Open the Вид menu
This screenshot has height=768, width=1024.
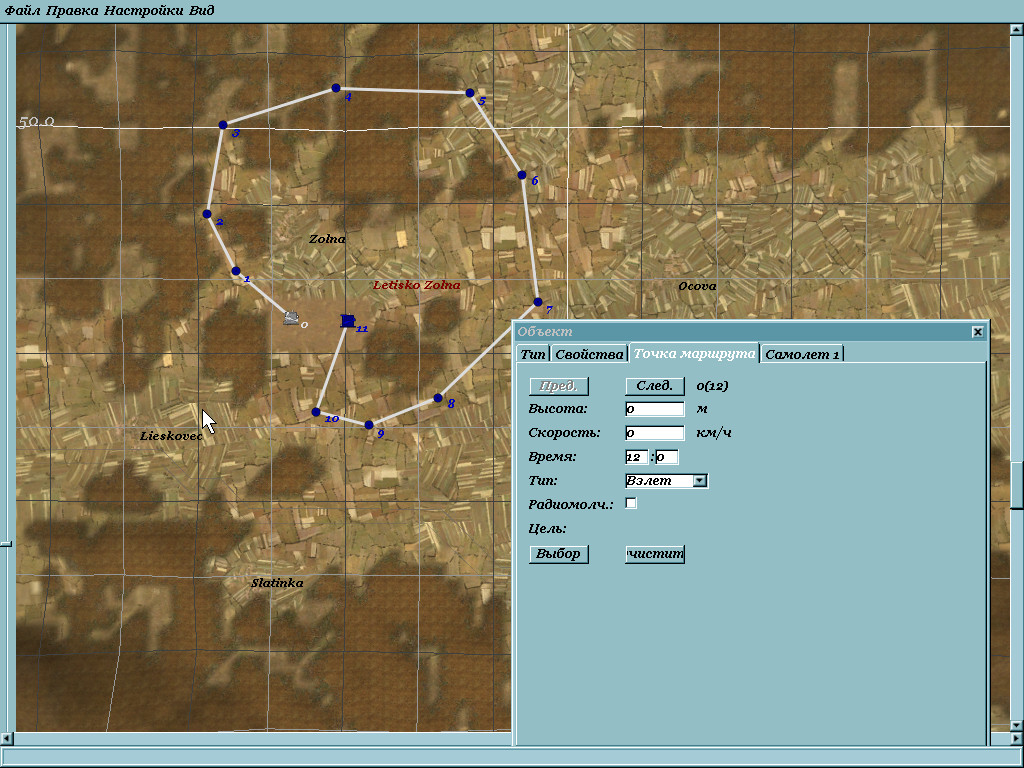coord(202,10)
